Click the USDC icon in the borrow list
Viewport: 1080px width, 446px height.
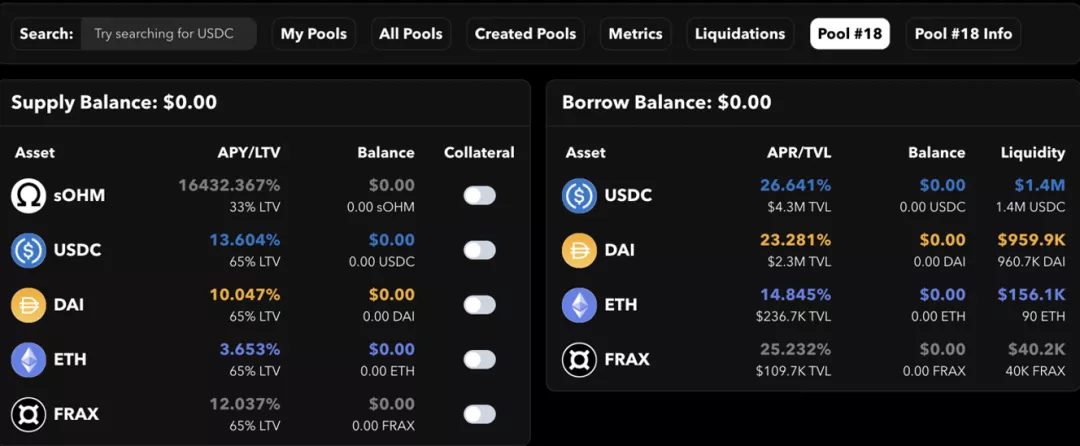tap(579, 195)
